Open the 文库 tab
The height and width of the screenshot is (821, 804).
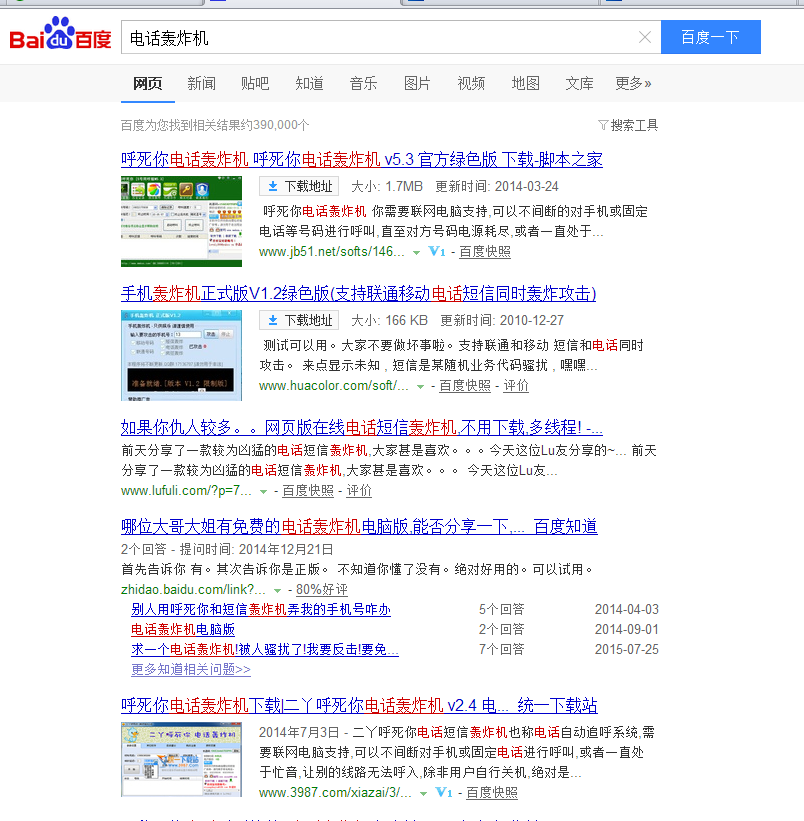(x=579, y=83)
